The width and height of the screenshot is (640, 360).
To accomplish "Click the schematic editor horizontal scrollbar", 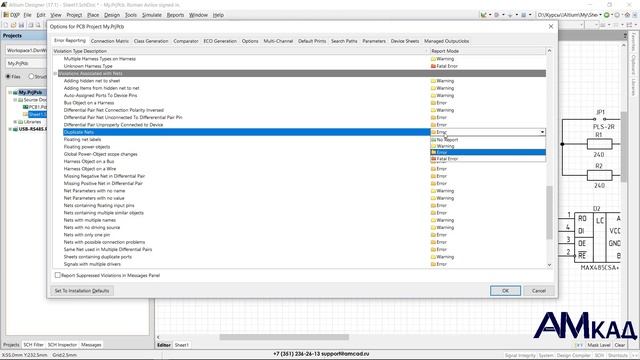I will coord(284,337).
